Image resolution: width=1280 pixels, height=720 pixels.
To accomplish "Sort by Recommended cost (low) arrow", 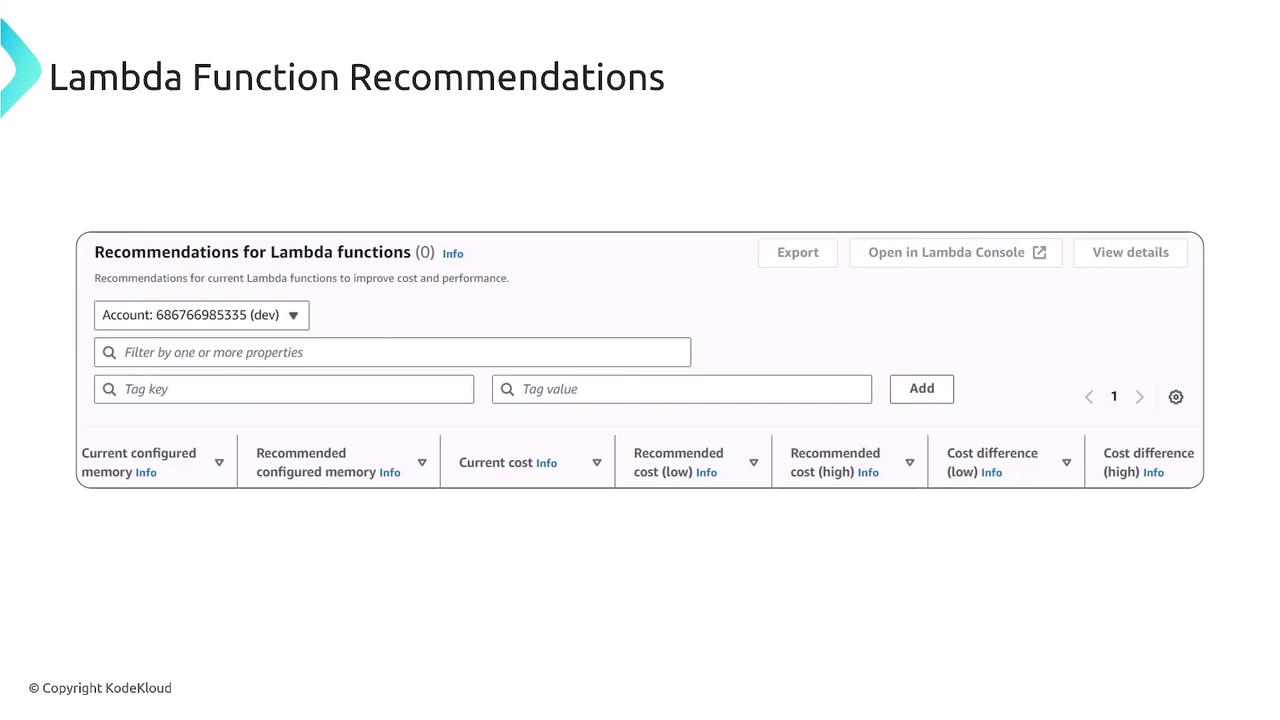I will click(754, 463).
